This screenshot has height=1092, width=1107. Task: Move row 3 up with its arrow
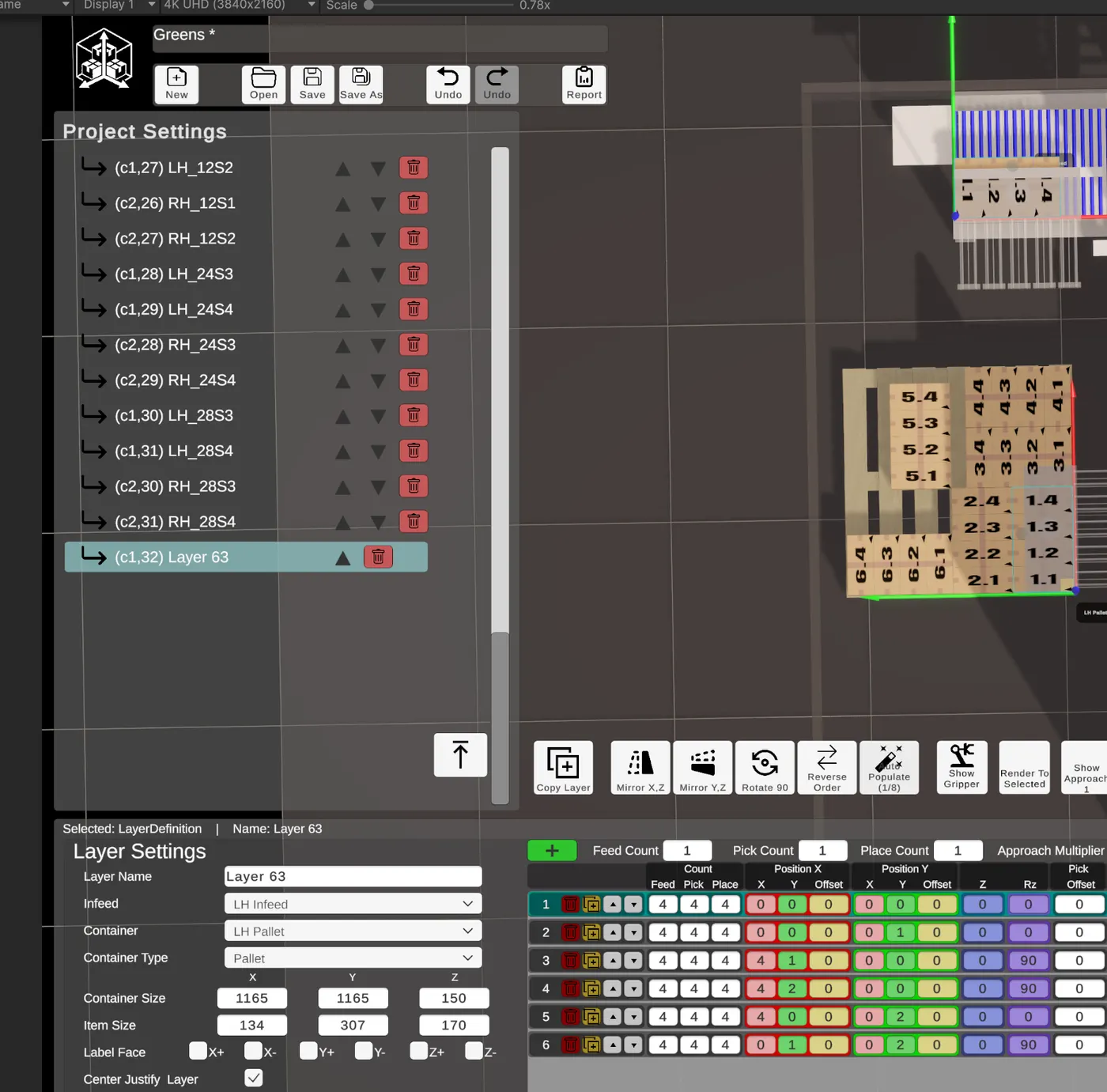(613, 961)
